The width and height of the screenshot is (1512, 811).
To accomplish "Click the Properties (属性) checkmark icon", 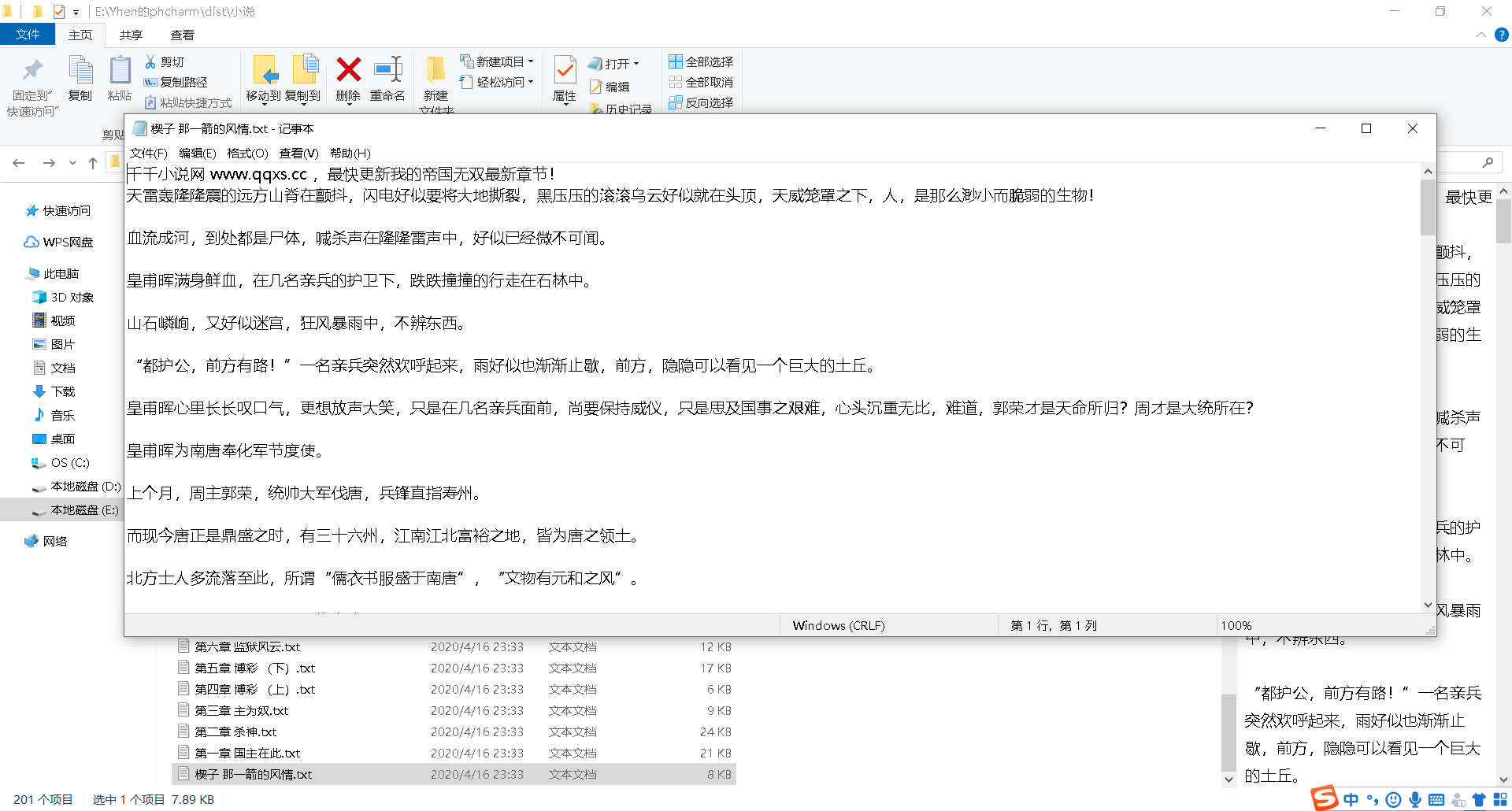I will click(x=565, y=70).
